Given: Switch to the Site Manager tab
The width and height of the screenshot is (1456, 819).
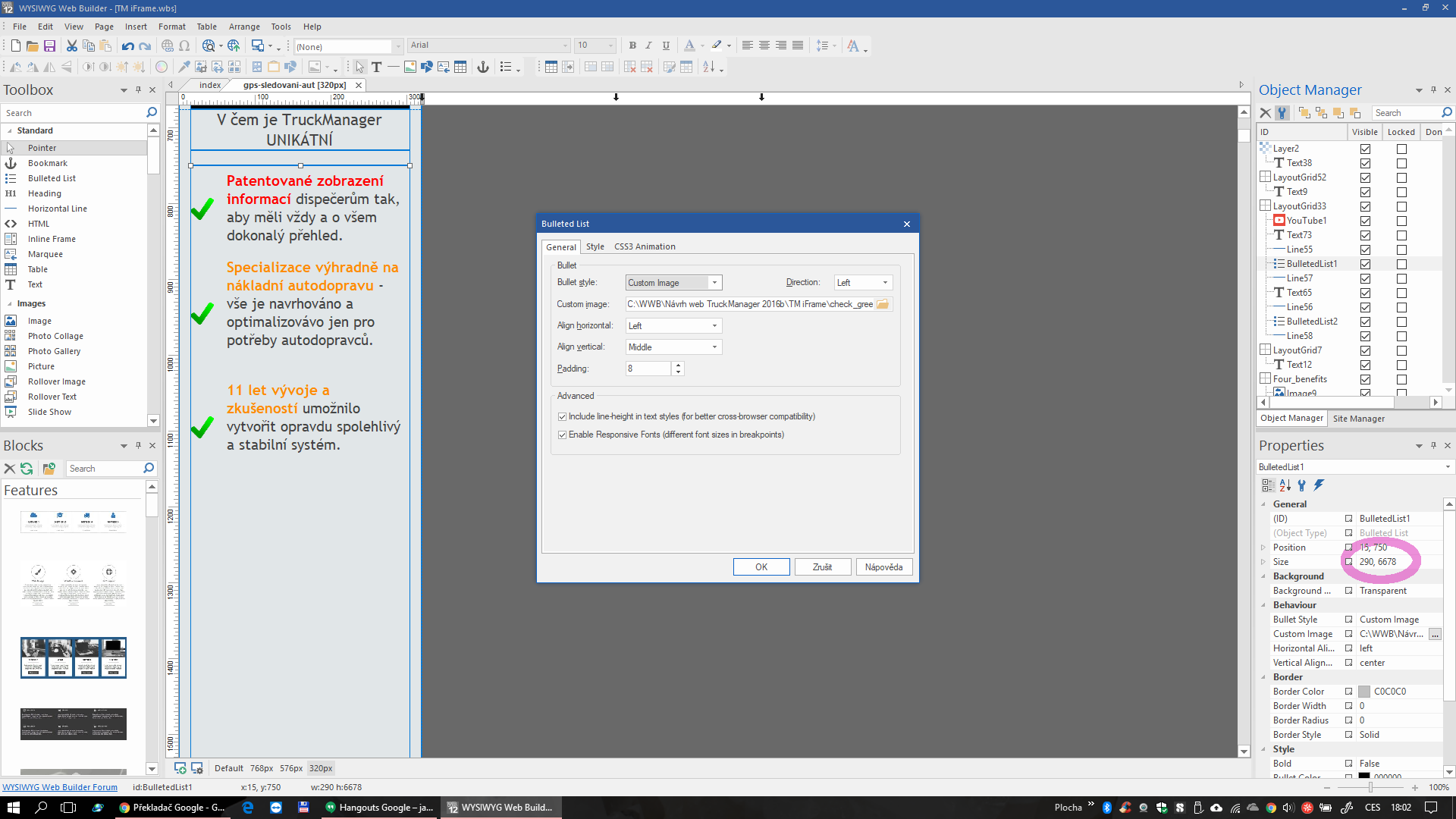Looking at the screenshot, I should tap(1358, 419).
